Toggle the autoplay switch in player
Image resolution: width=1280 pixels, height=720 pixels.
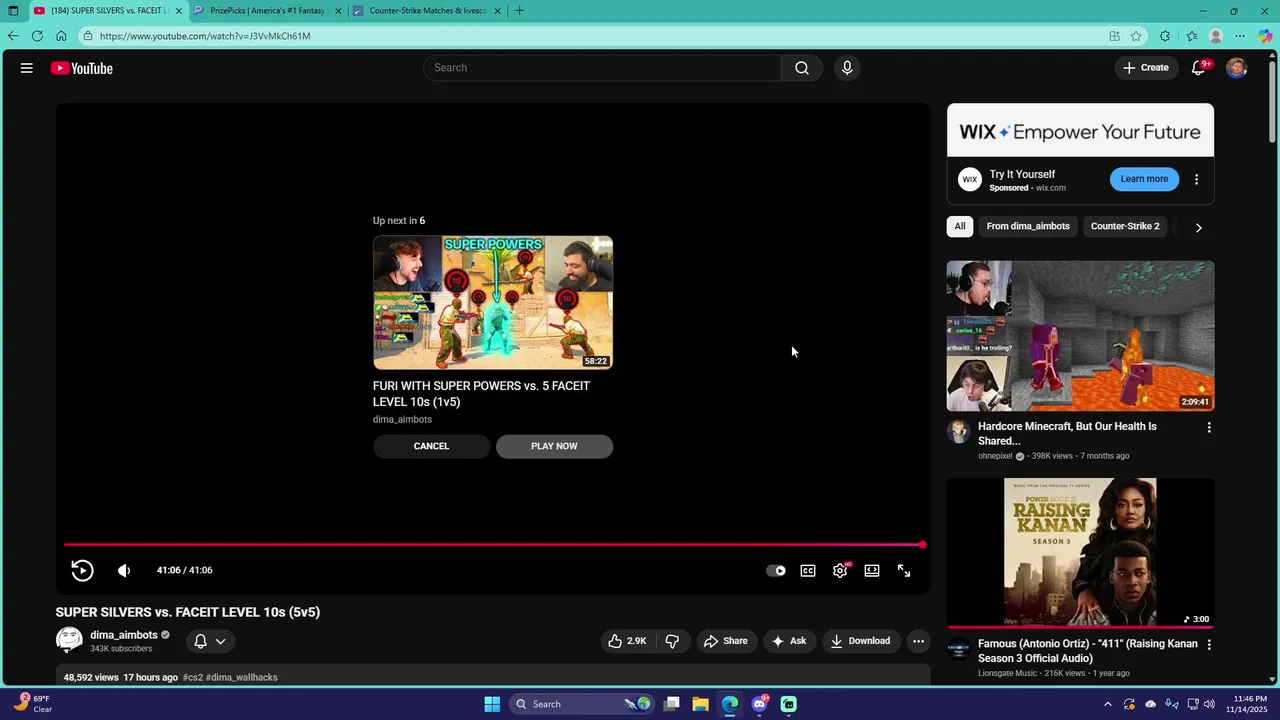(x=776, y=571)
